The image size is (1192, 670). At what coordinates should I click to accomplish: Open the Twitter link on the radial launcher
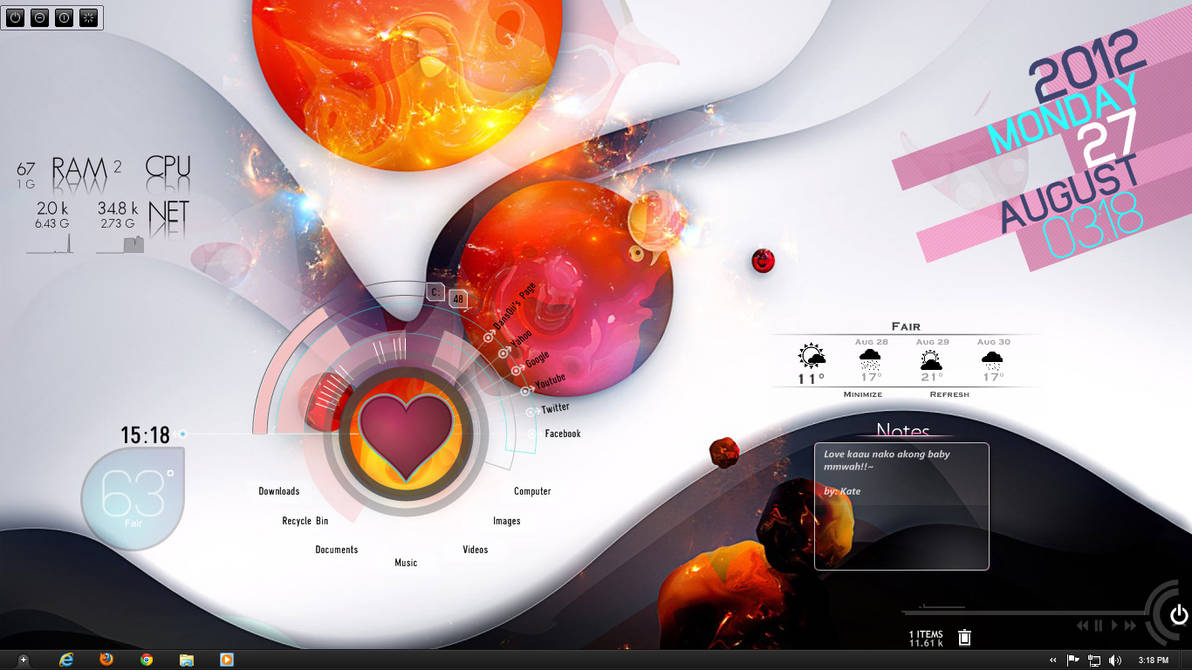click(x=555, y=406)
